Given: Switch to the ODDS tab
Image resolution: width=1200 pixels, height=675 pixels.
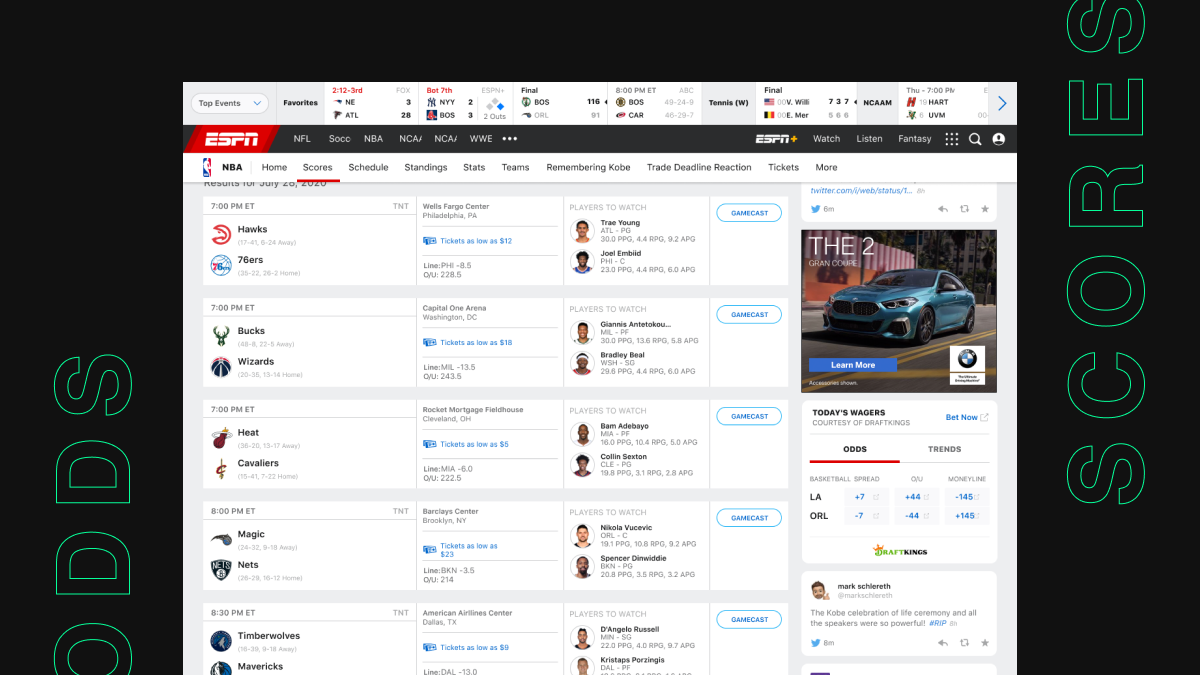Looking at the screenshot, I should pos(855,450).
